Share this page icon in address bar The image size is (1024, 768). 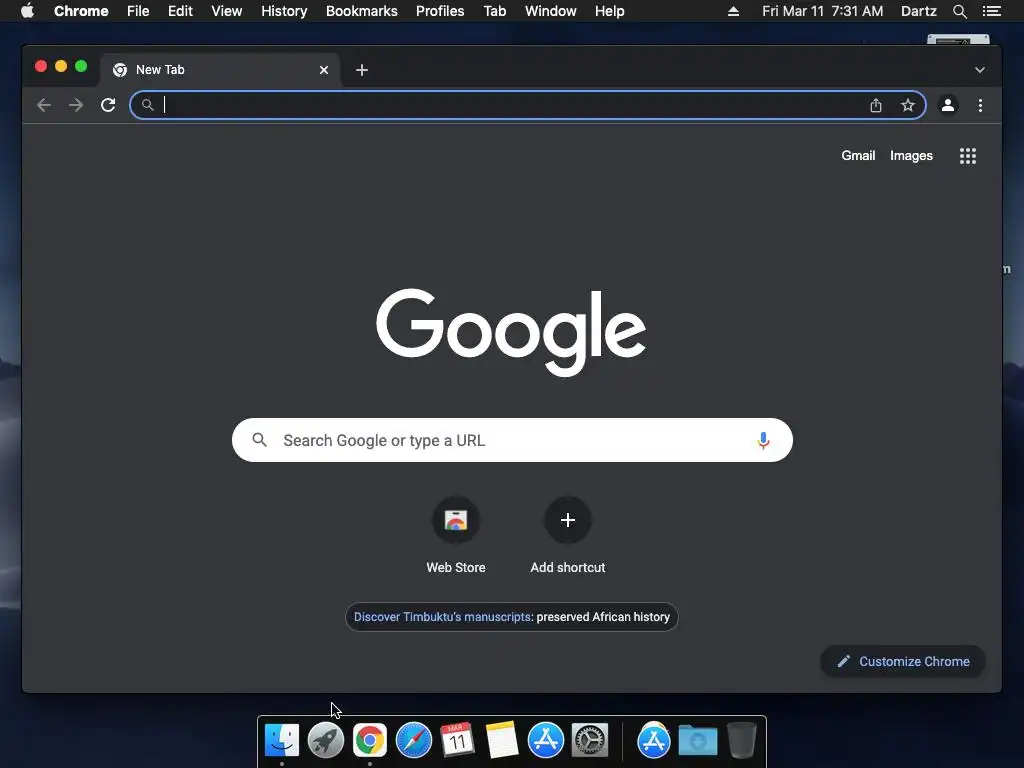point(876,105)
